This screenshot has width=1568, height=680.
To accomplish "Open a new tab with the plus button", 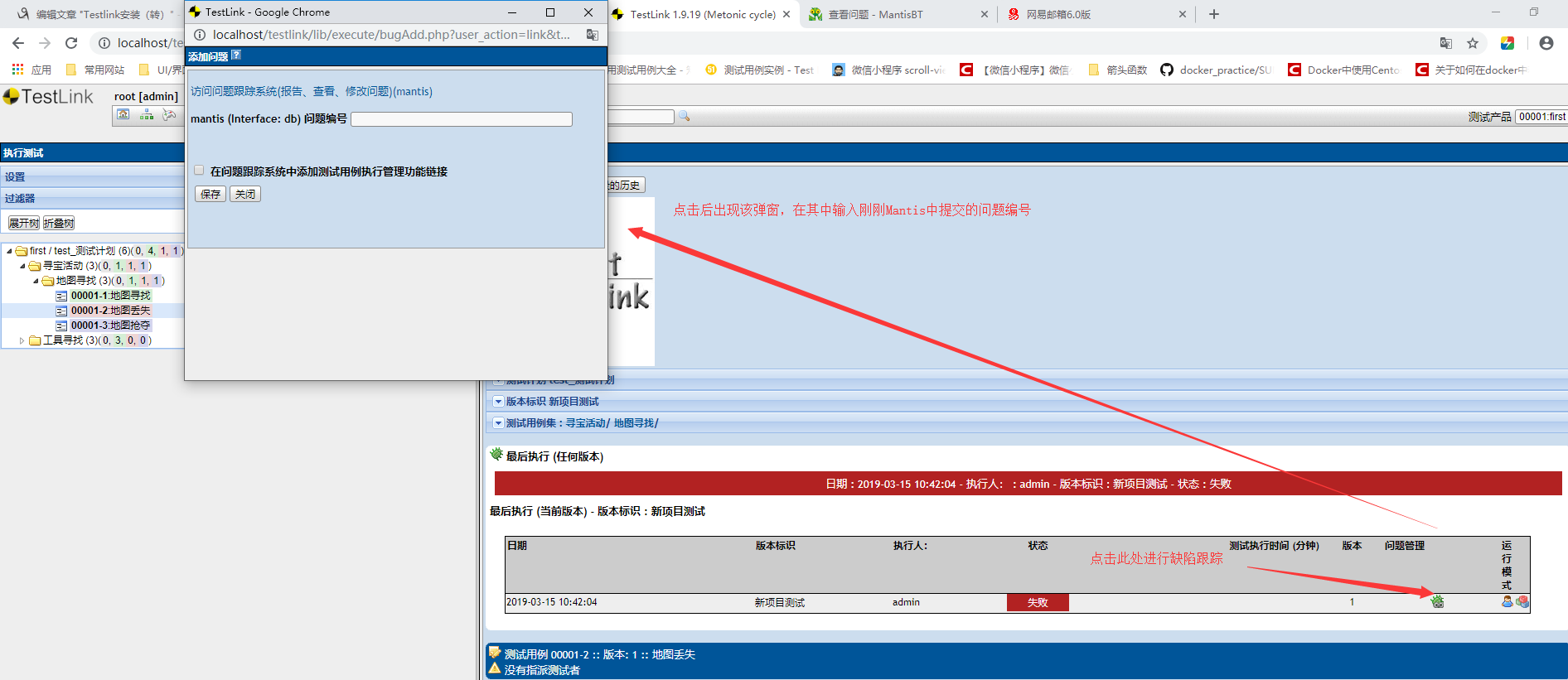I will 1214,14.
